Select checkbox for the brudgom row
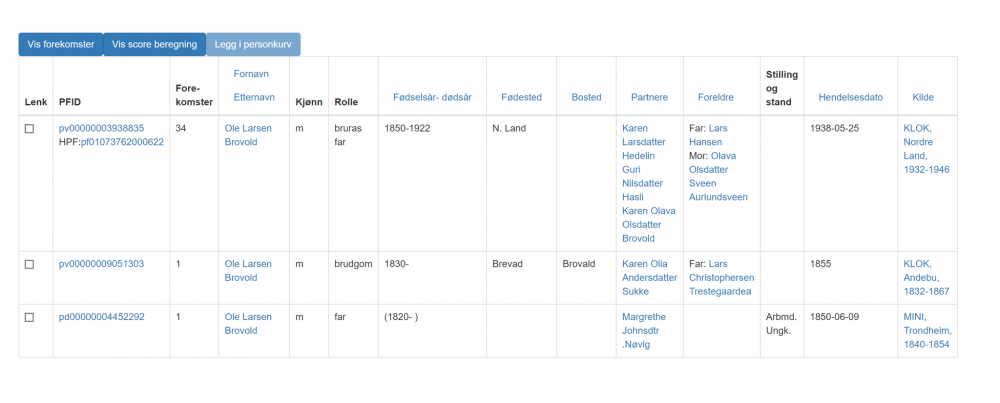1000x403 pixels. 29,264
